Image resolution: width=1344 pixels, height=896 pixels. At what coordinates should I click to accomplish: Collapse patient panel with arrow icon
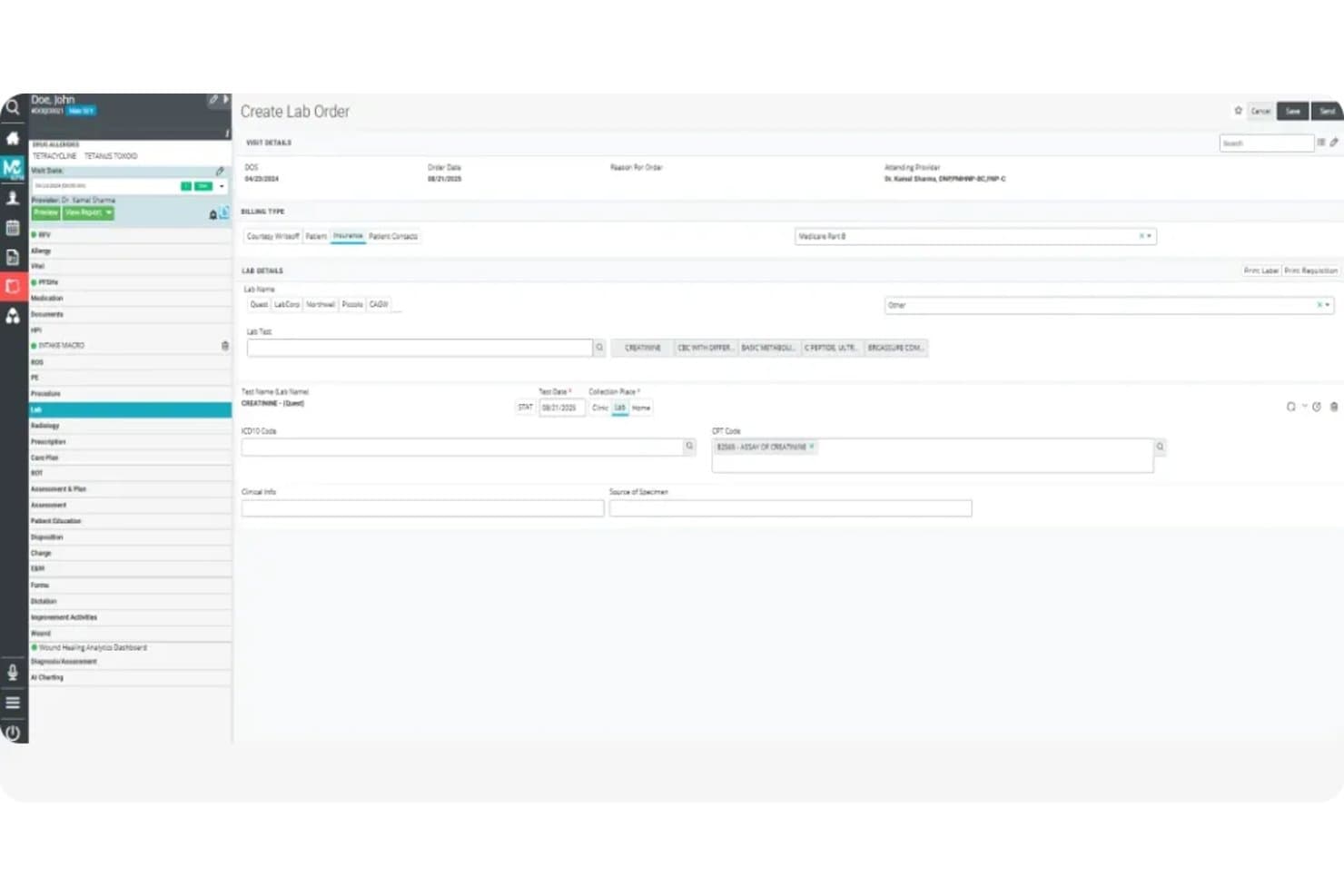tap(225, 100)
